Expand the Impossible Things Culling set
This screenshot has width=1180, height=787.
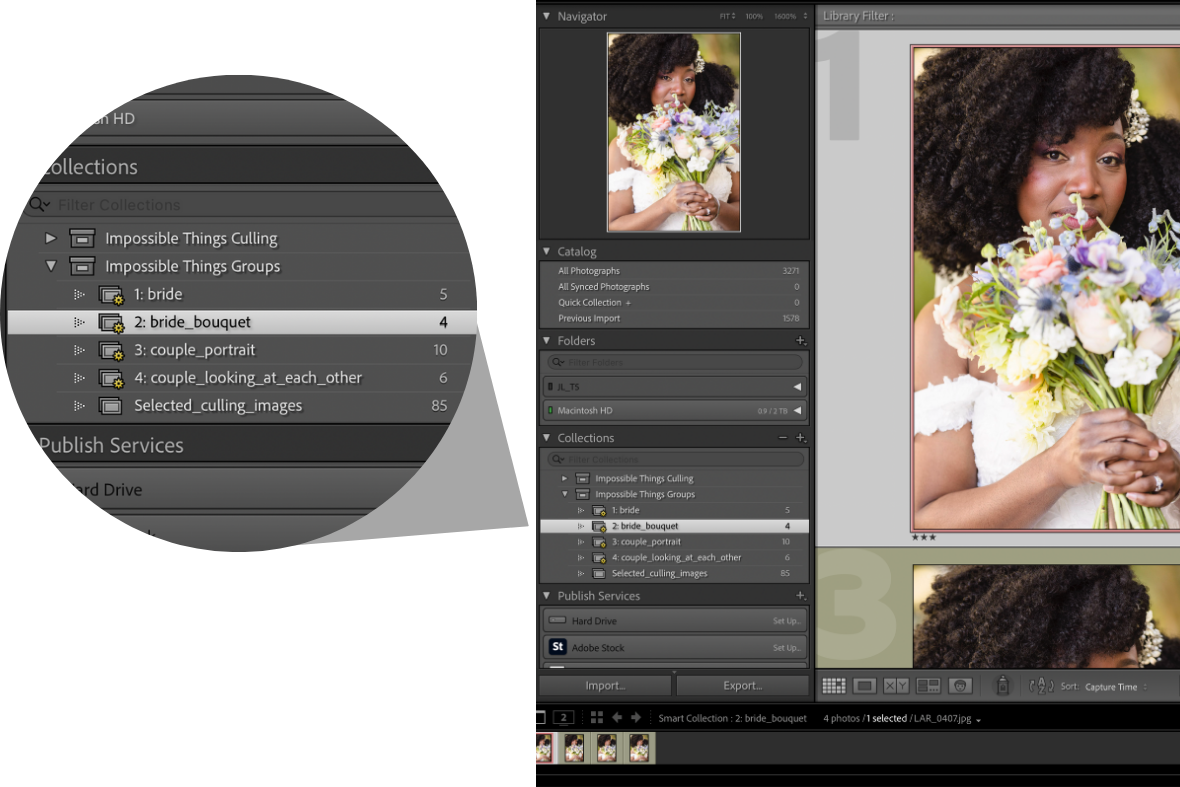click(565, 478)
